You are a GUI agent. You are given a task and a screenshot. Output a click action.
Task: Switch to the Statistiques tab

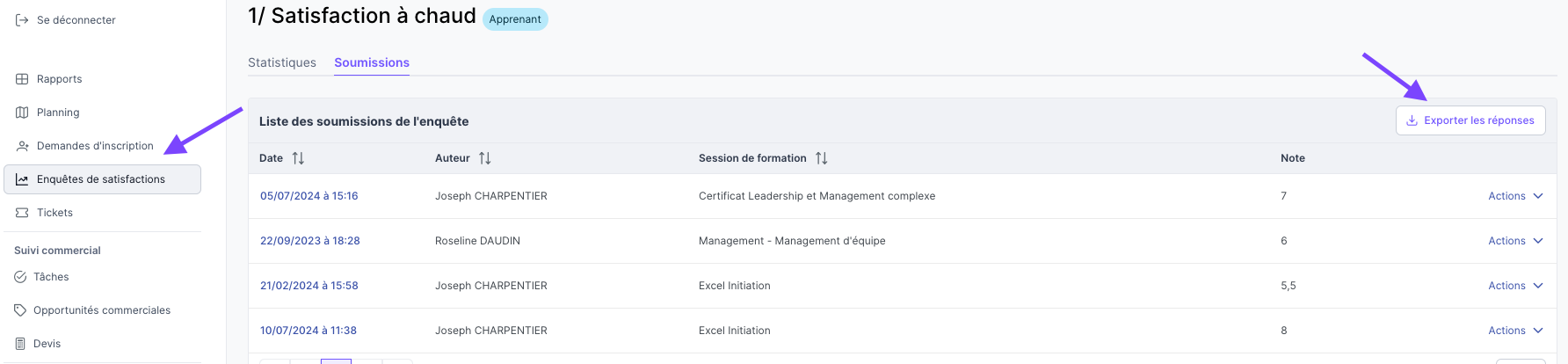[x=282, y=62]
